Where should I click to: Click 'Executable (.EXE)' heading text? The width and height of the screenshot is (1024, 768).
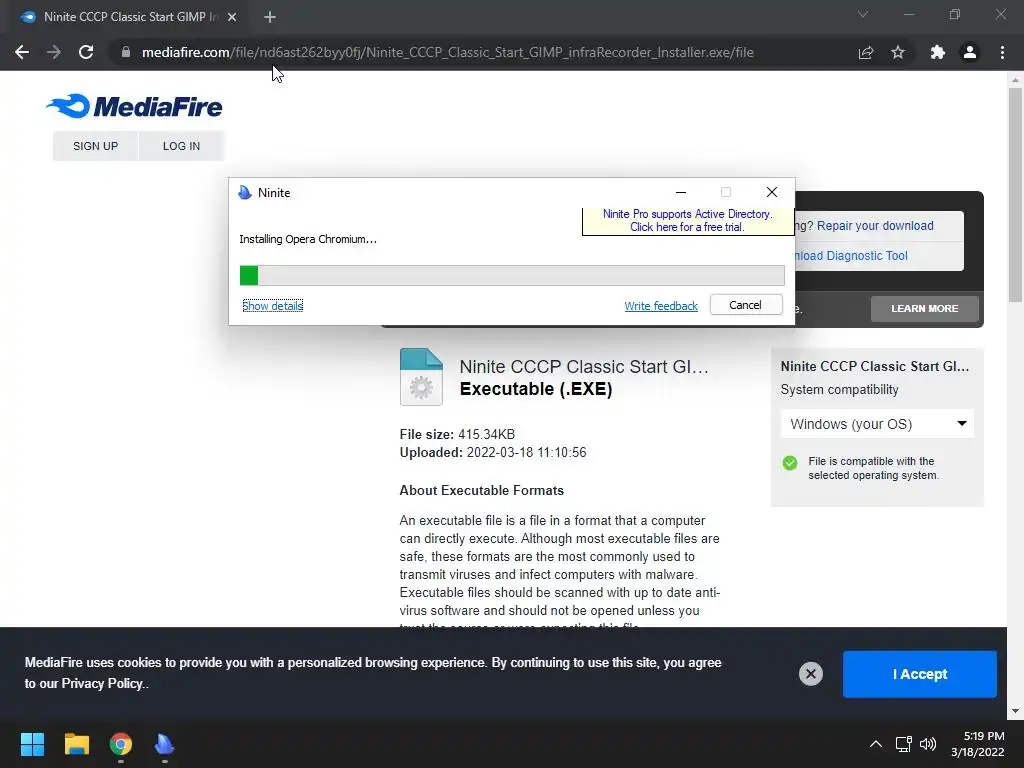click(536, 389)
